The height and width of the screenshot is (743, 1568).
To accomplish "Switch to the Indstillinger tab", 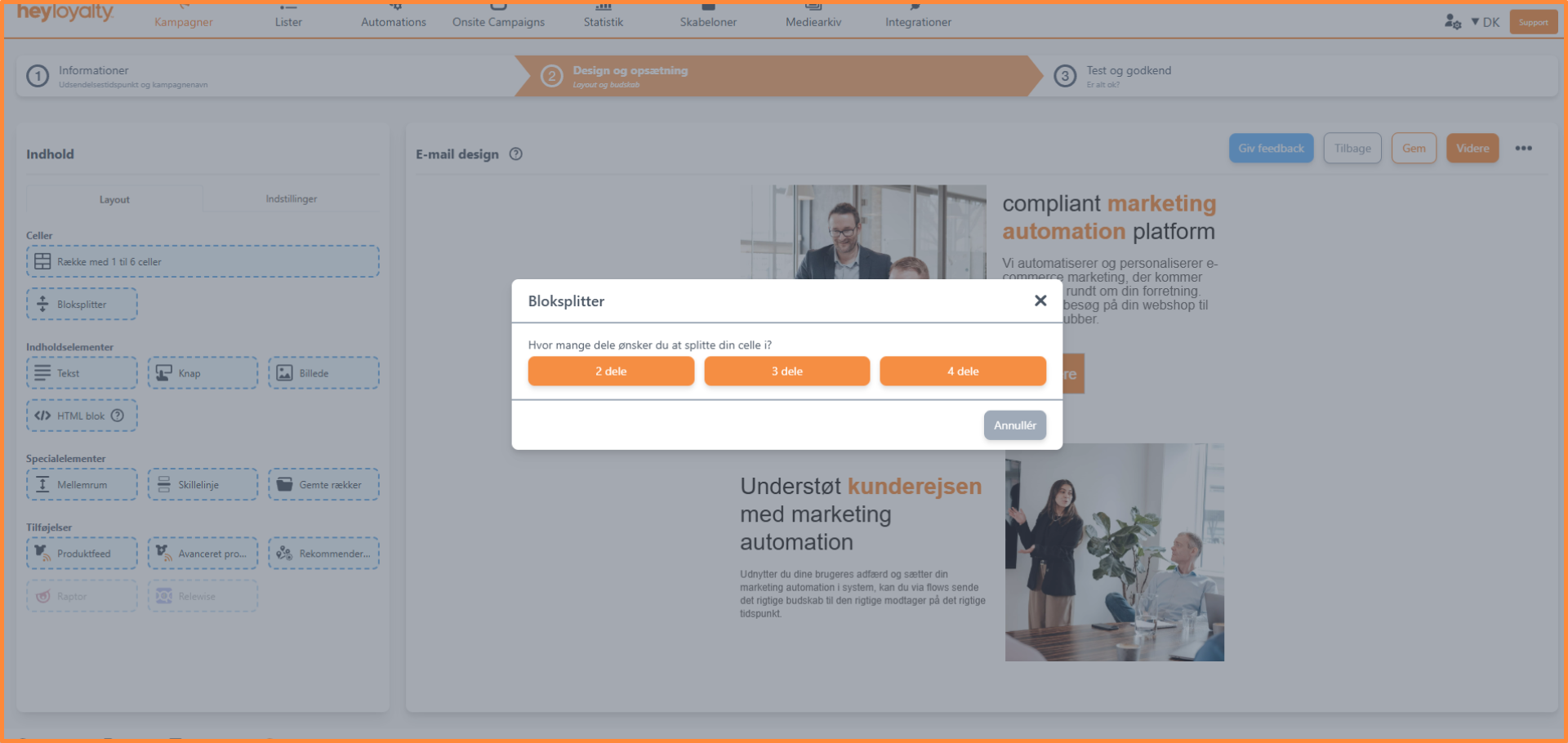I will [291, 199].
